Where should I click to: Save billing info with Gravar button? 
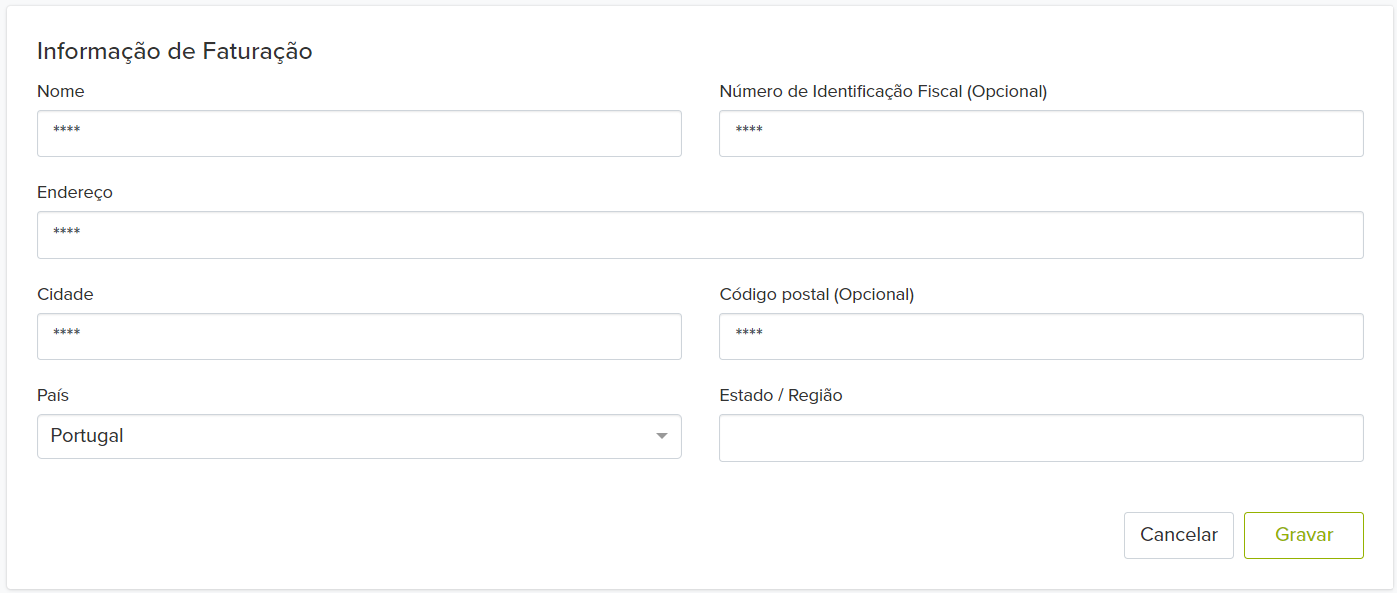coord(1303,535)
